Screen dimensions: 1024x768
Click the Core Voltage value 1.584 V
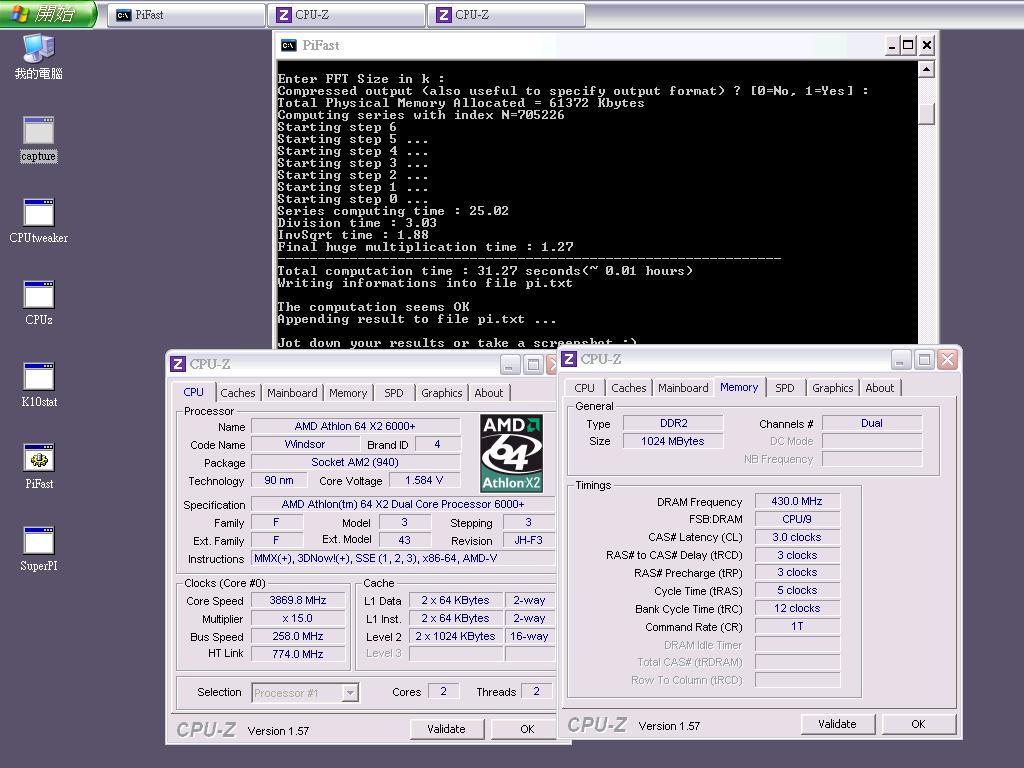(x=424, y=480)
